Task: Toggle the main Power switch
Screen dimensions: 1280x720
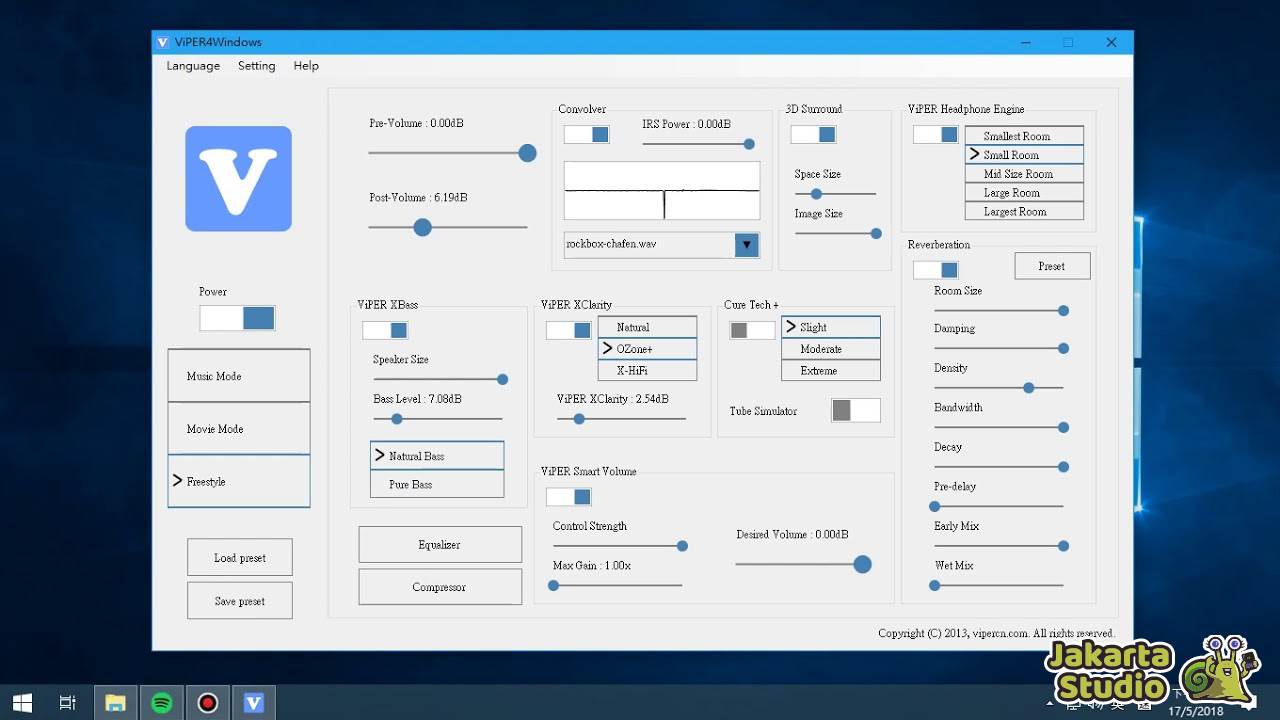Action: point(237,317)
